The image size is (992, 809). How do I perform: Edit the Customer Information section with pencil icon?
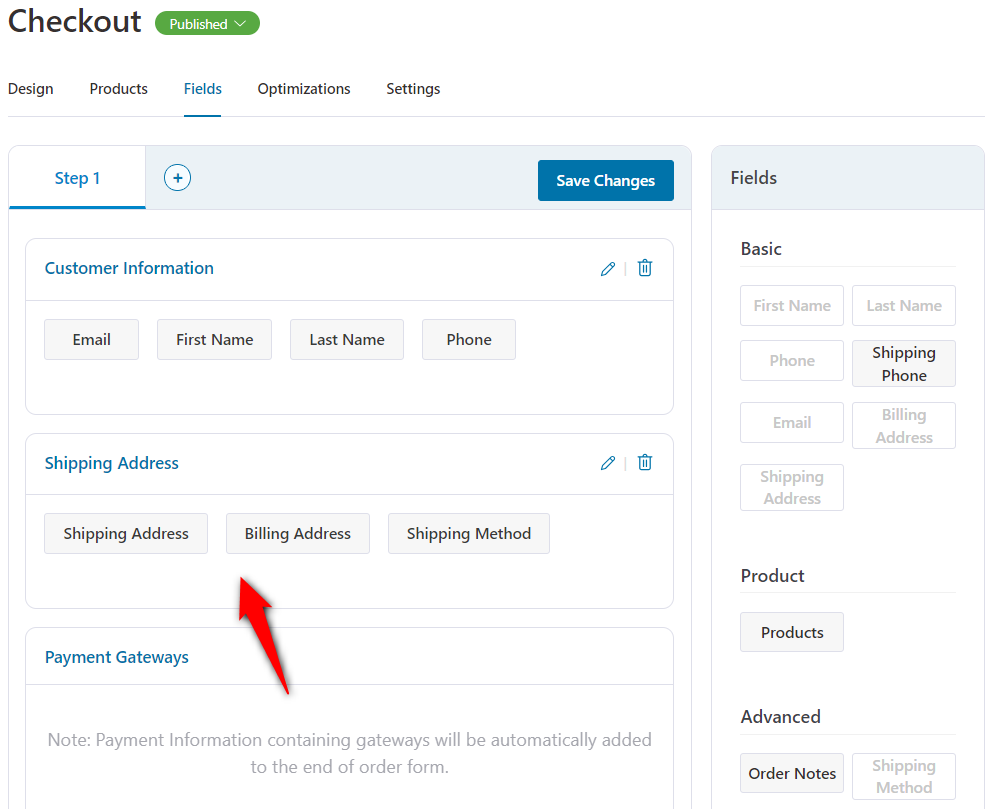pos(607,269)
